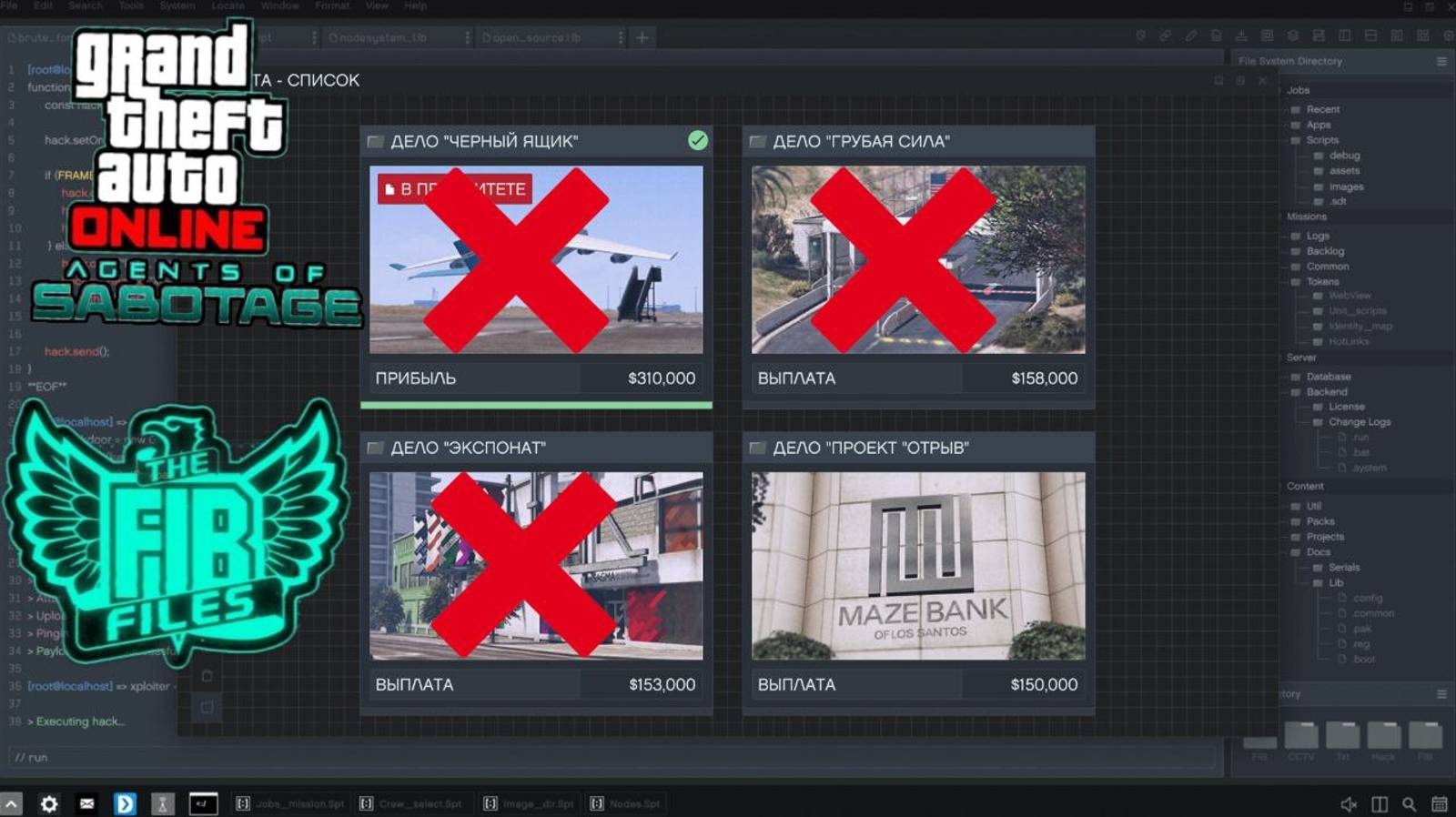
Task: Expand the Backend folder
Action: coord(1319,392)
